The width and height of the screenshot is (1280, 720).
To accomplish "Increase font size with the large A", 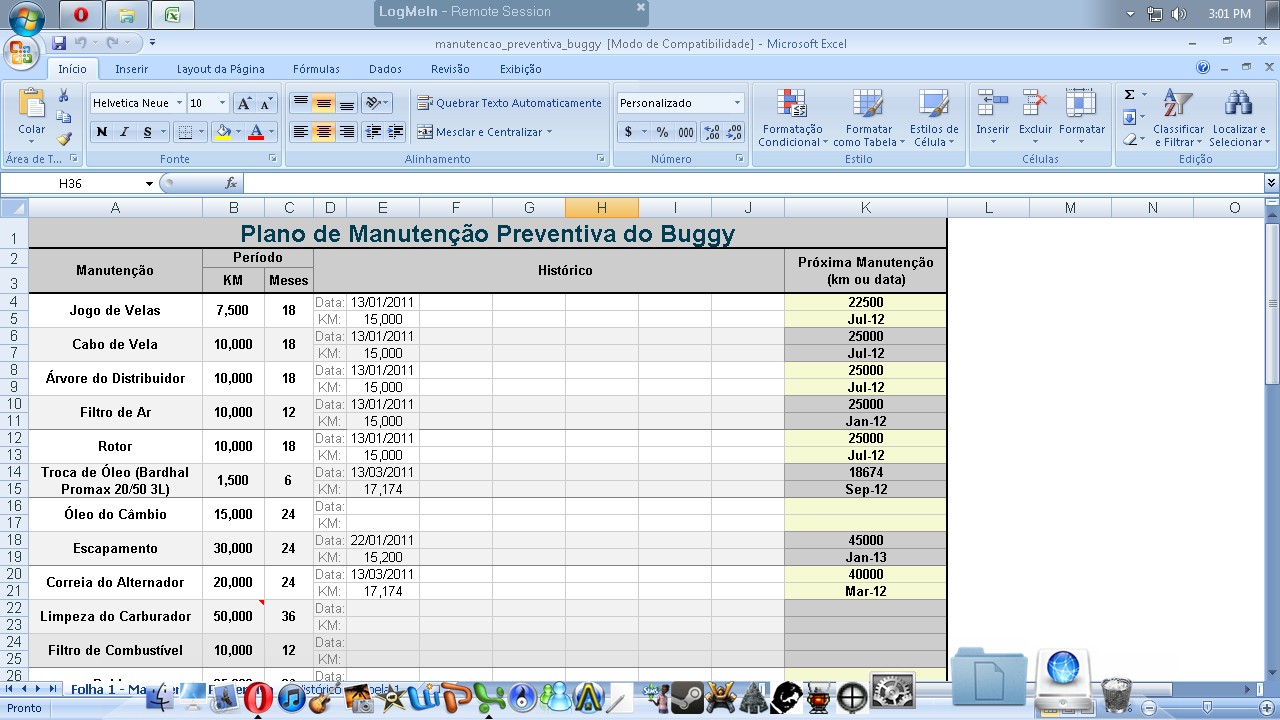I will (x=245, y=103).
